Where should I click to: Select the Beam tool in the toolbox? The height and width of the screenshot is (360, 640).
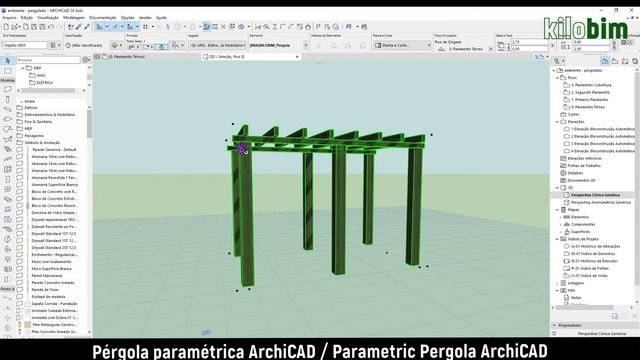(x=7, y=109)
